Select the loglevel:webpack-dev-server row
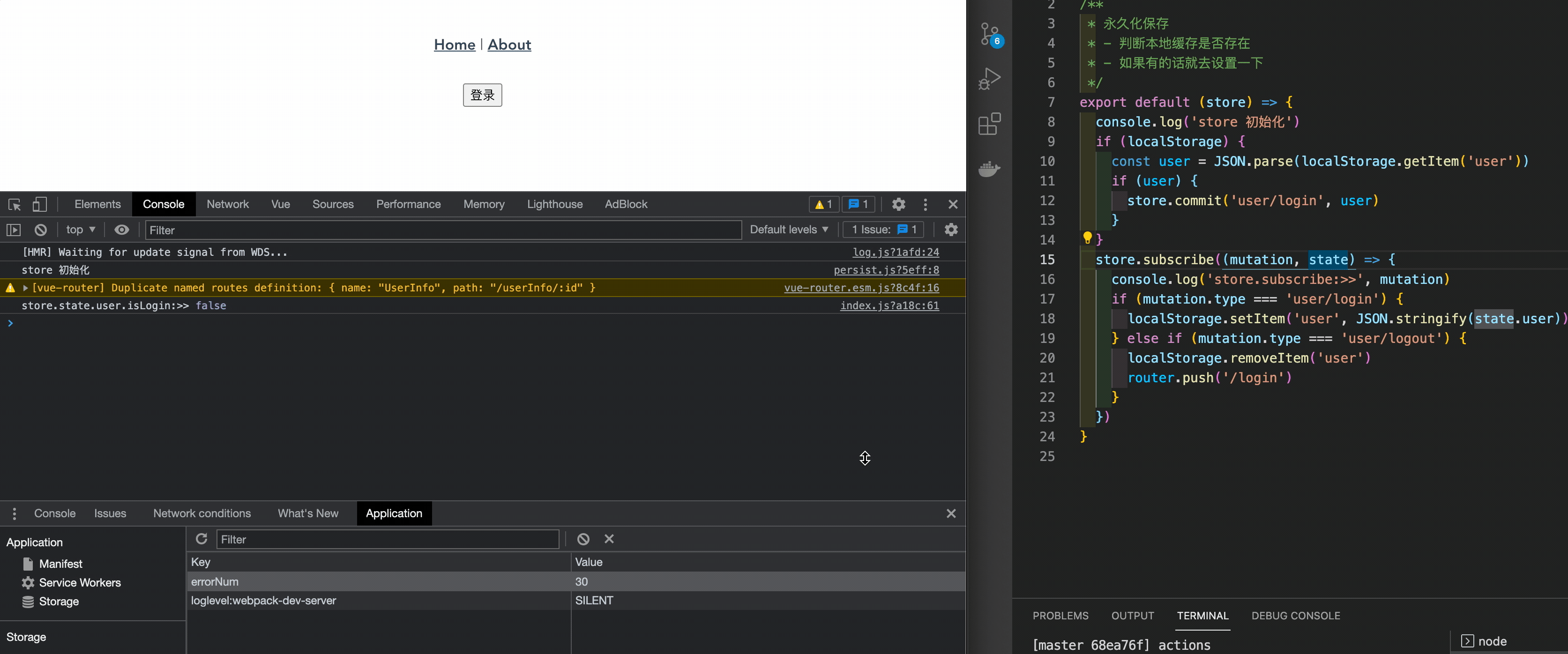The height and width of the screenshot is (654, 1568). (576, 601)
